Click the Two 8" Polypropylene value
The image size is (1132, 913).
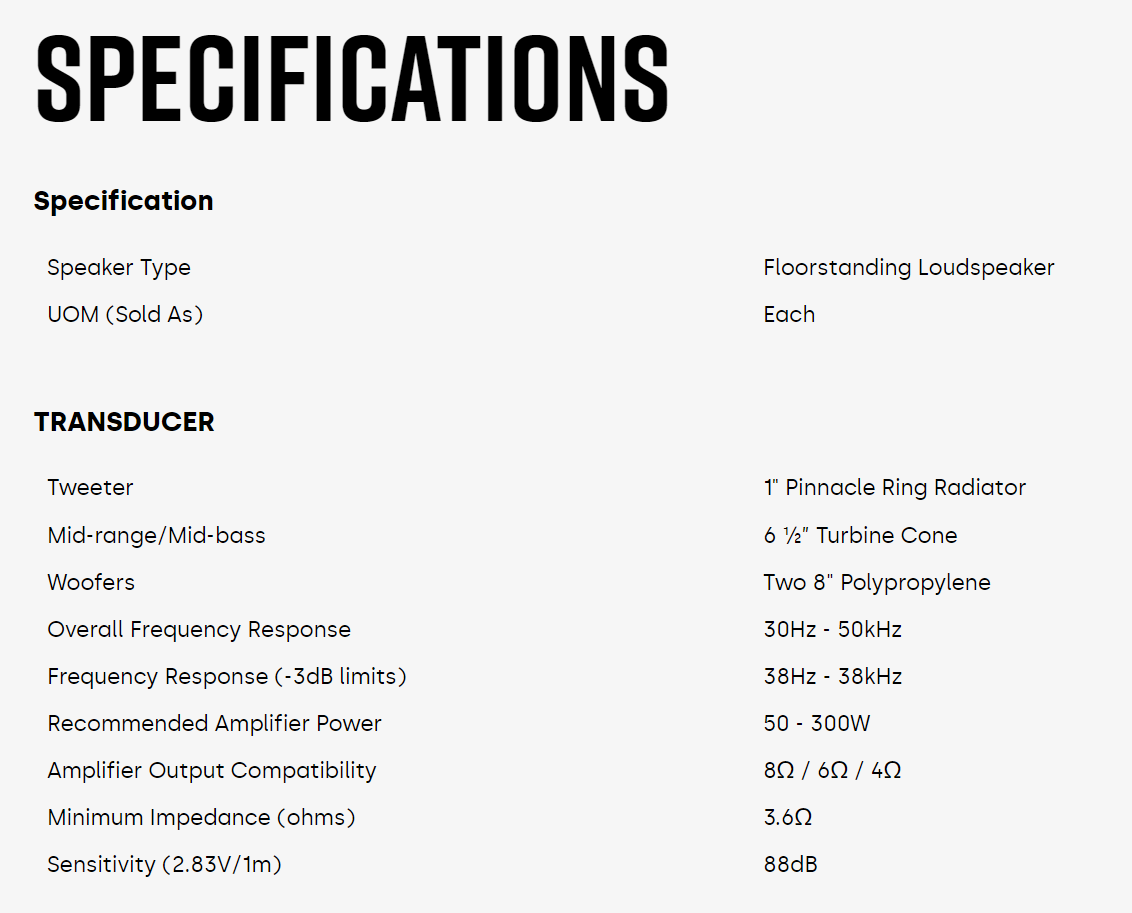point(877,583)
